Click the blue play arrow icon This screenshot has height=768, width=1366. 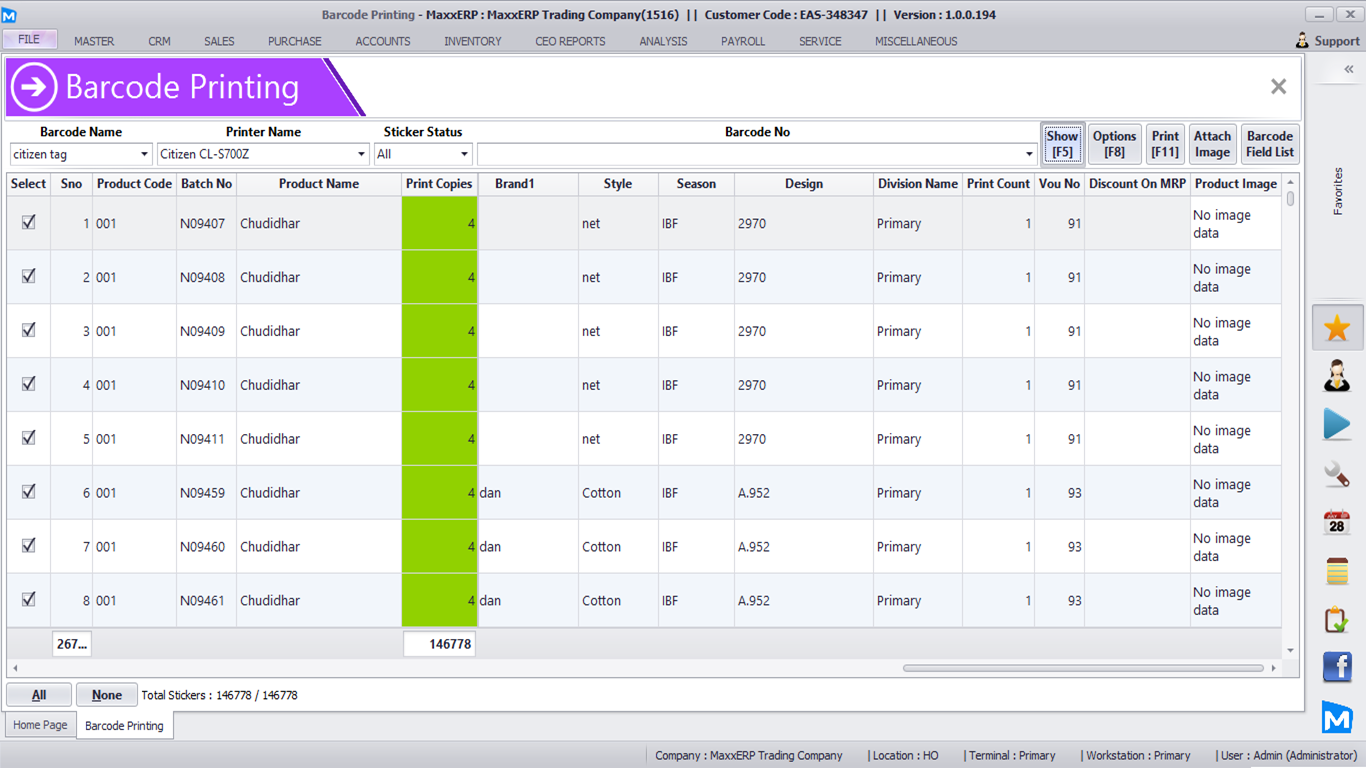pos(1337,424)
